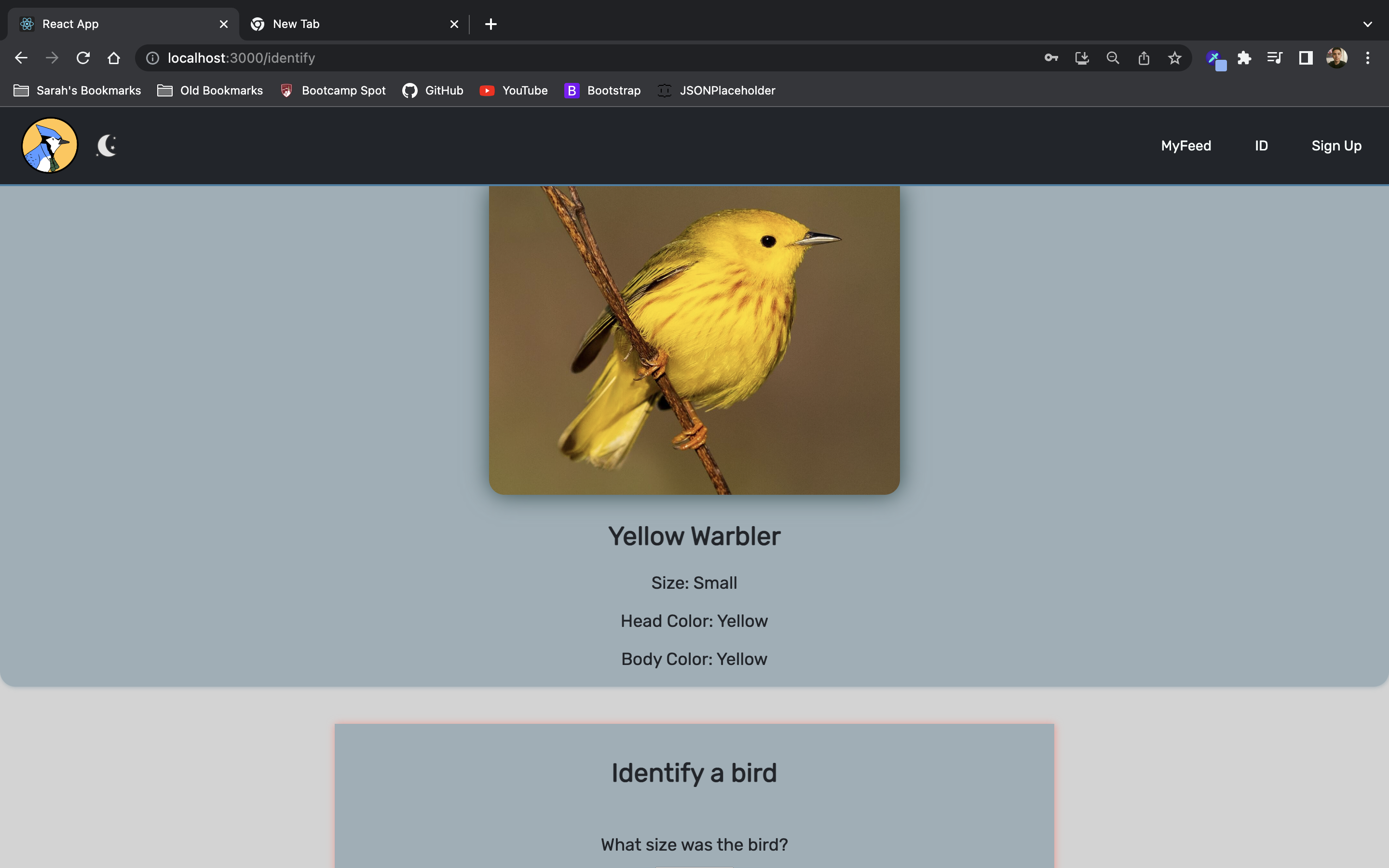Open the GitHub bookmark

[x=432, y=90]
